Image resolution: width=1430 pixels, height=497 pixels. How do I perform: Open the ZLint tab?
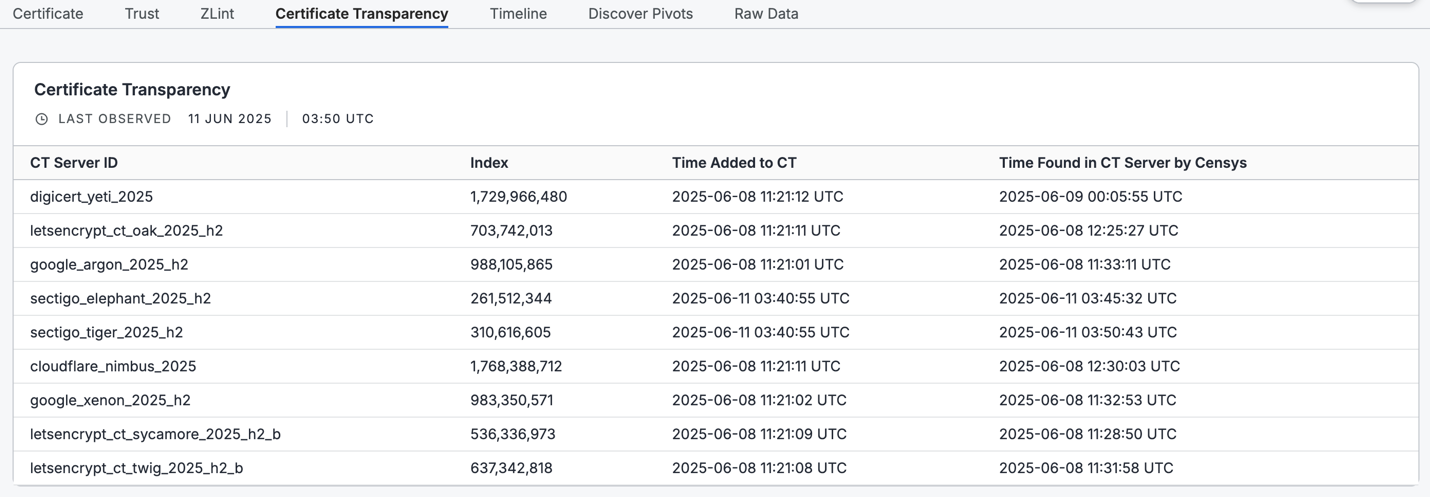(x=217, y=14)
